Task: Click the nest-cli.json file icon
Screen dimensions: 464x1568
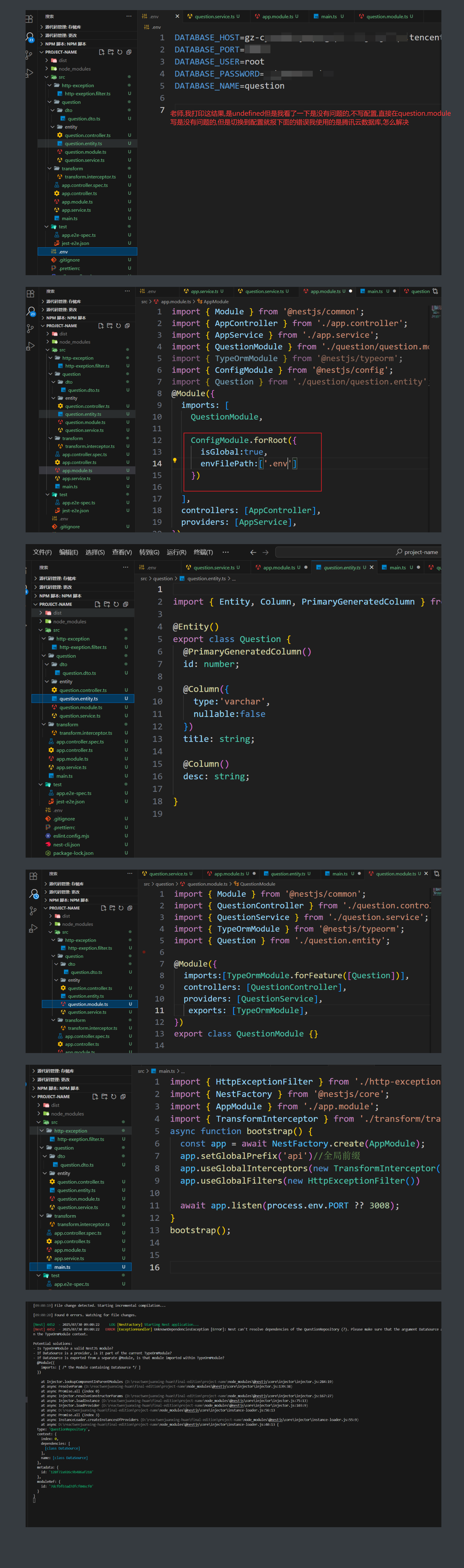Action: pos(48,844)
